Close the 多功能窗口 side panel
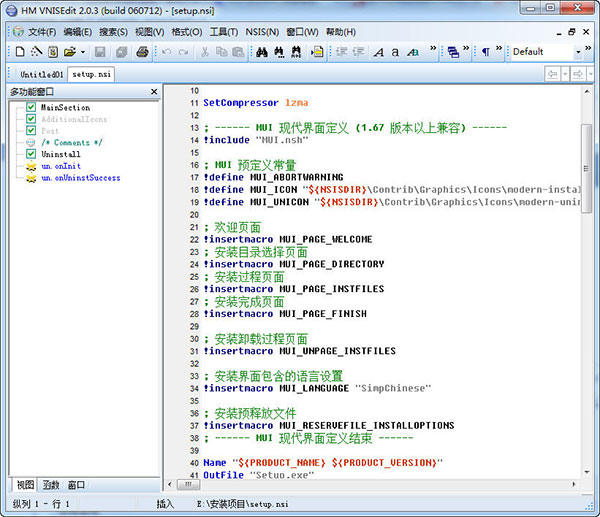 click(153, 92)
